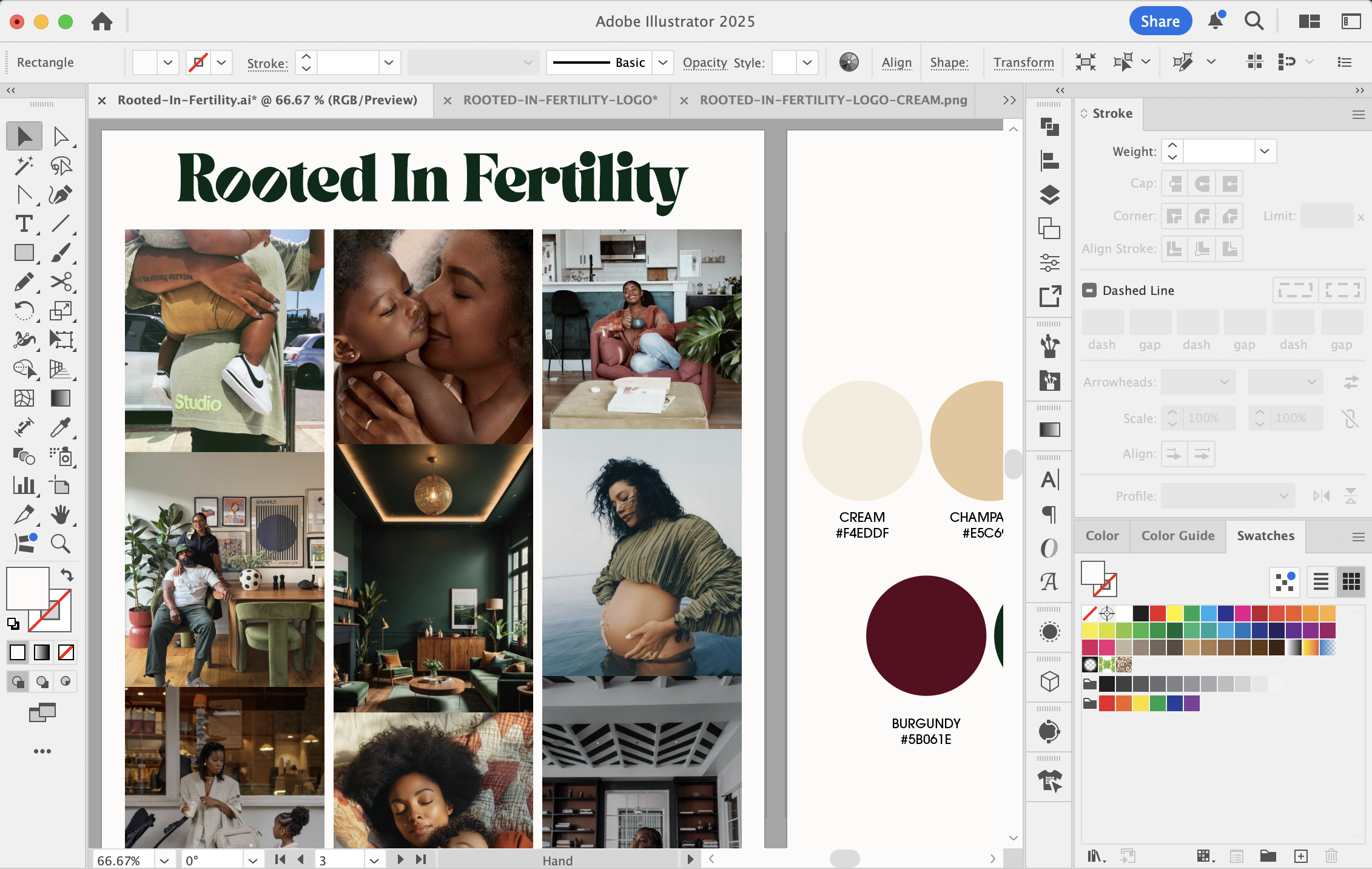Image resolution: width=1372 pixels, height=869 pixels.
Task: Switch swatches to list view
Action: point(1320,581)
